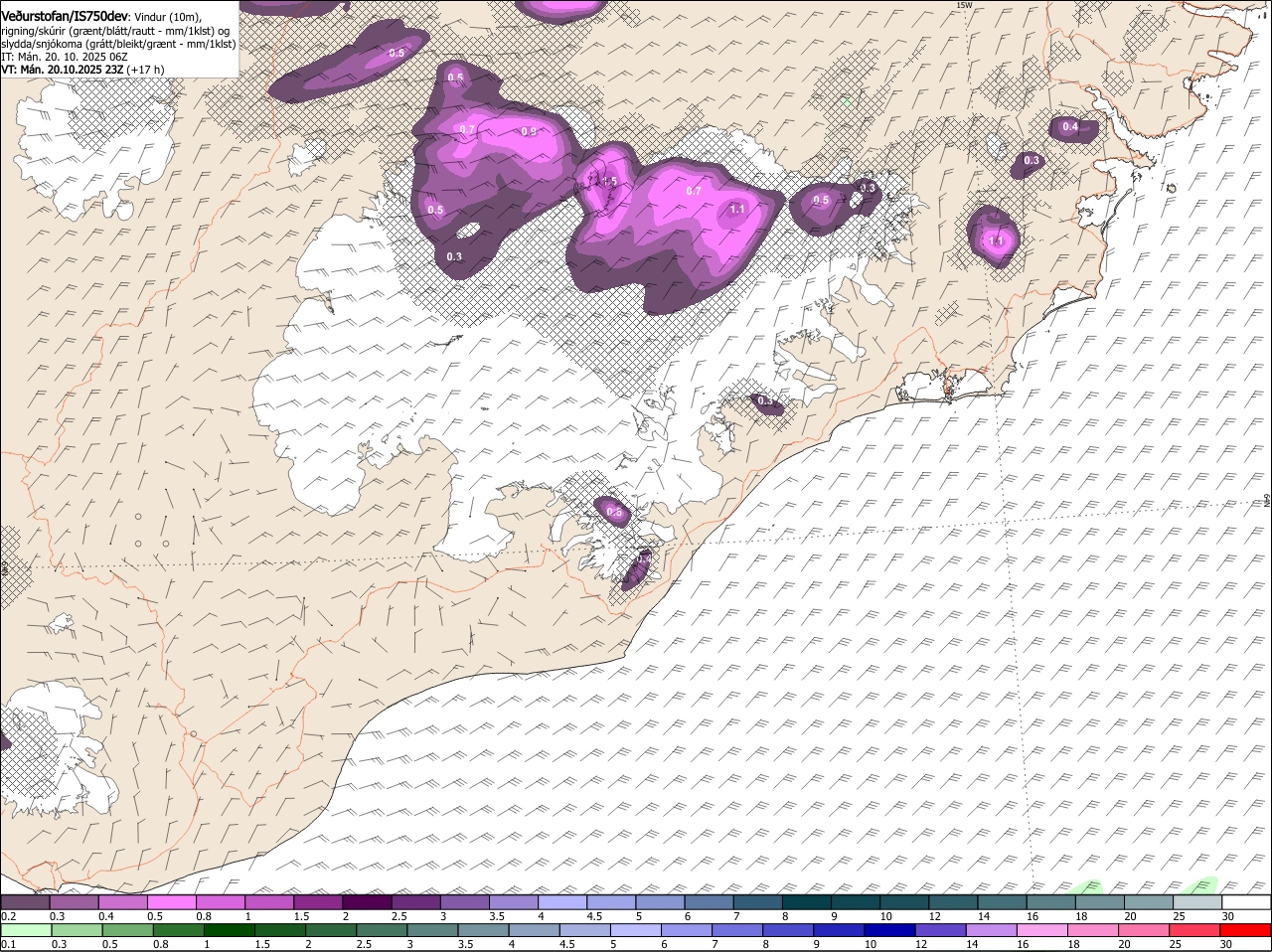Click the '15W' longitude label at the top

pyautogui.click(x=963, y=5)
